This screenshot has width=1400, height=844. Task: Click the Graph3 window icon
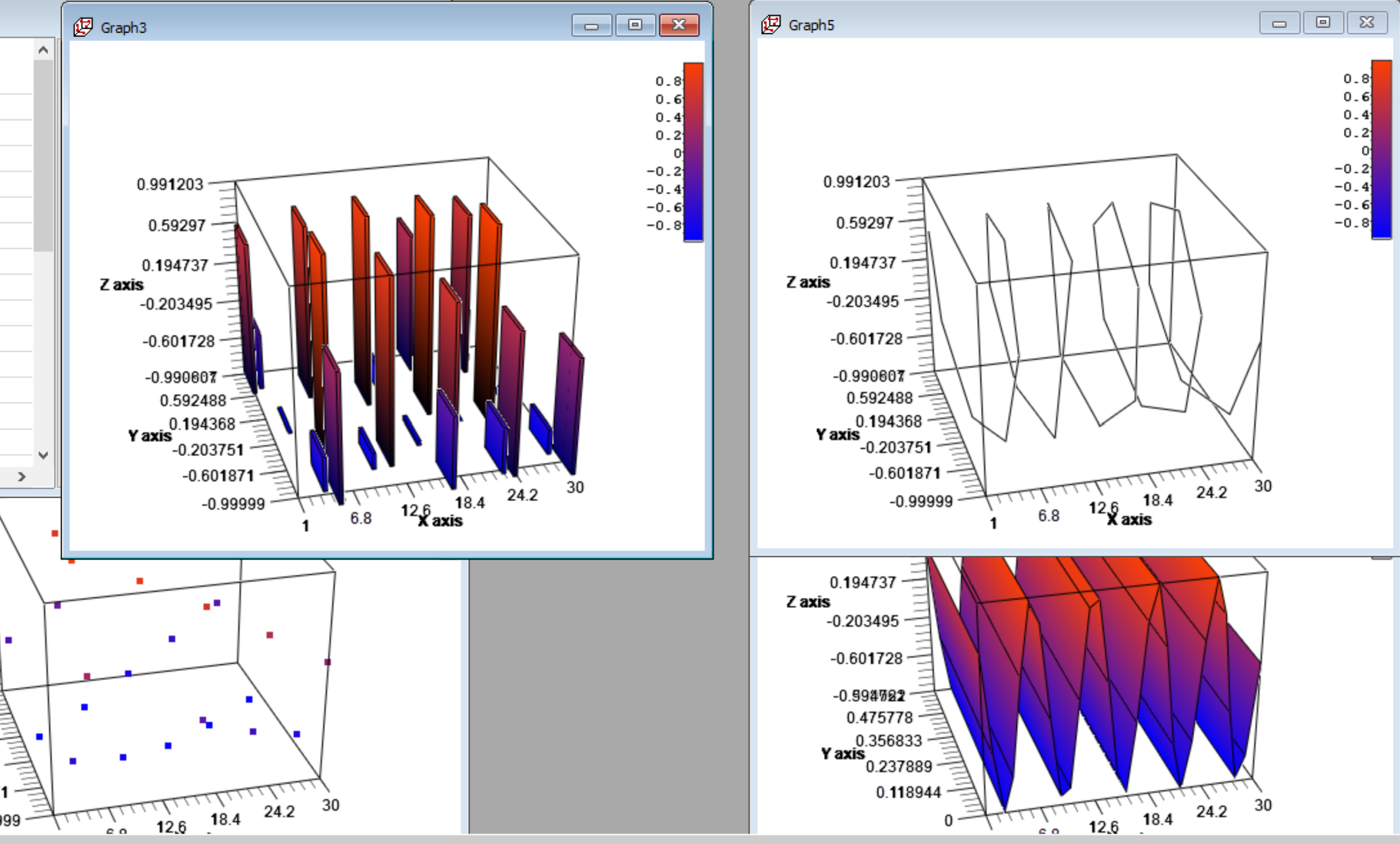(x=83, y=27)
